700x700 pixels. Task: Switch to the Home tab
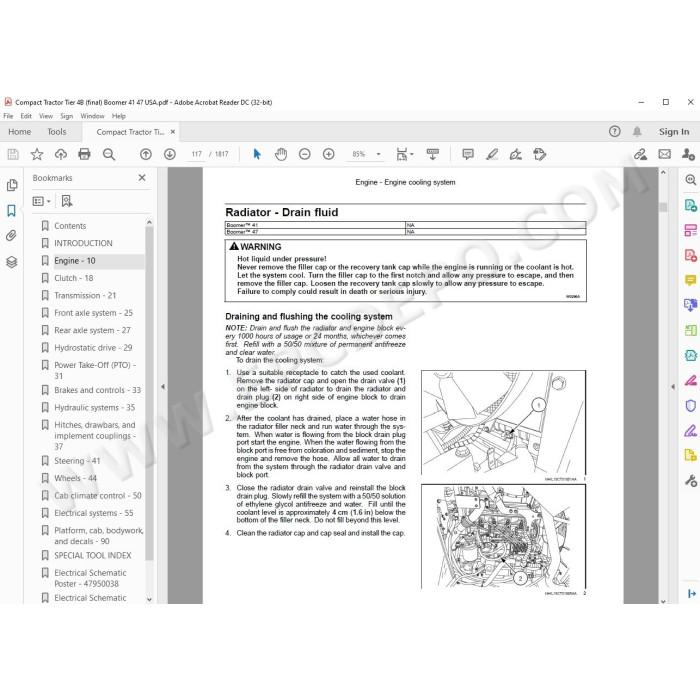pyautogui.click(x=20, y=132)
